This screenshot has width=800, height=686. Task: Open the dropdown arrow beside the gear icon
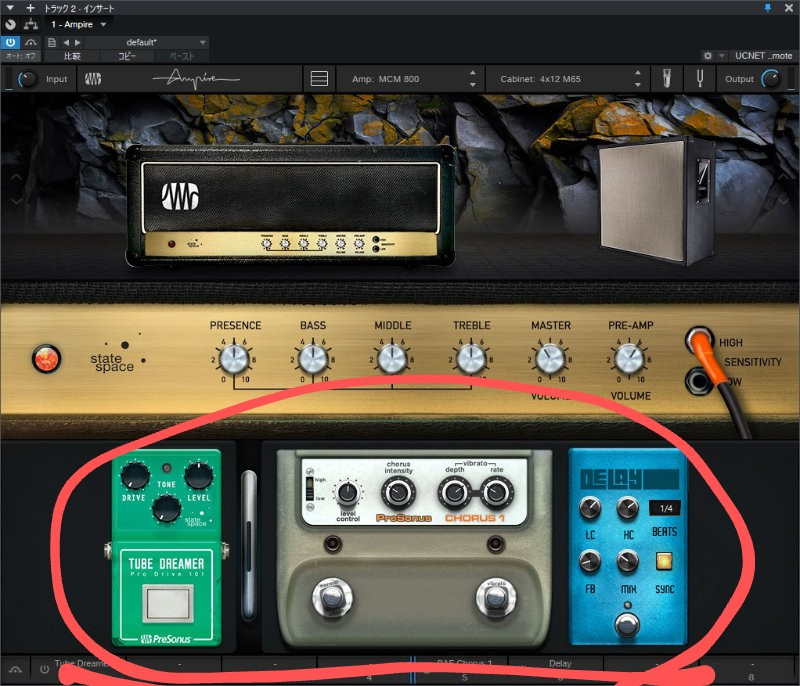[721, 56]
